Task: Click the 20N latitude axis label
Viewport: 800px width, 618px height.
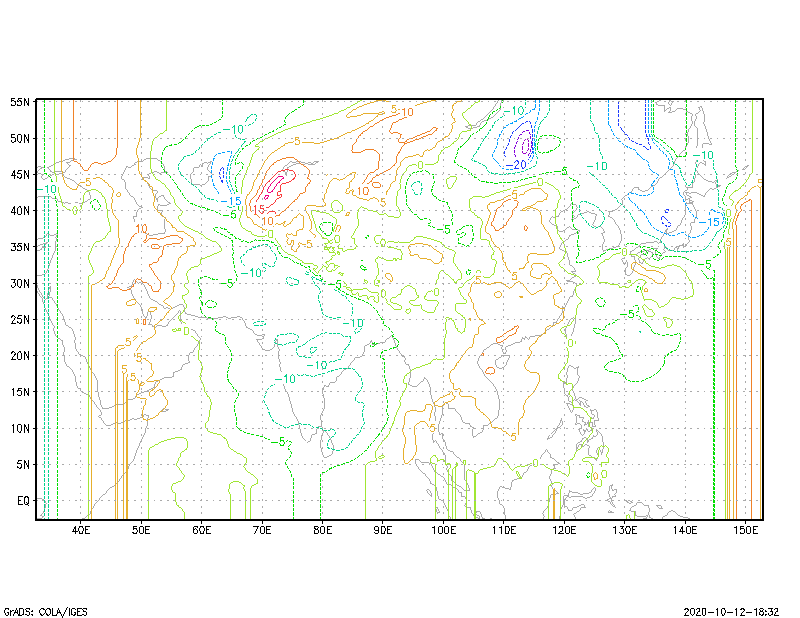Action: pos(20,356)
